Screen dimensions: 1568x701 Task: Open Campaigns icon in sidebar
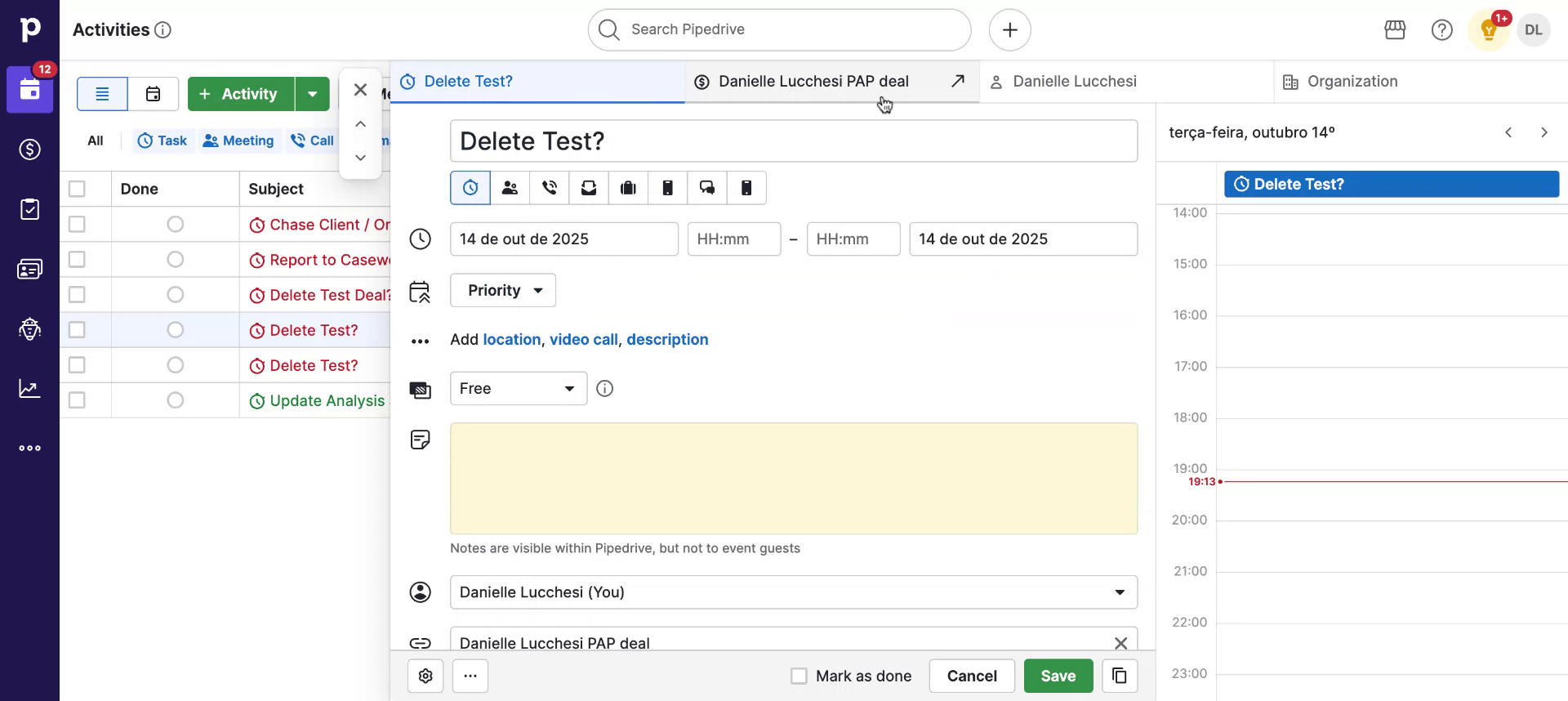(30, 328)
